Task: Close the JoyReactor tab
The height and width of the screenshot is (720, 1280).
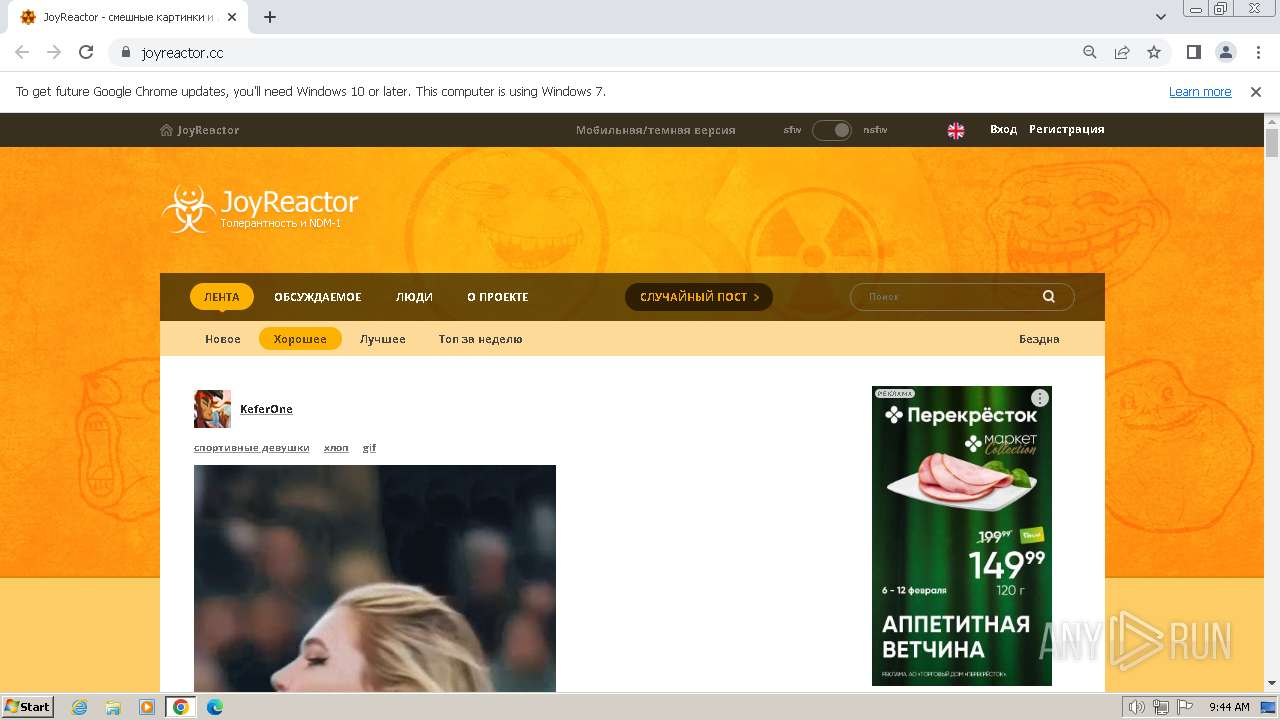Action: (233, 17)
